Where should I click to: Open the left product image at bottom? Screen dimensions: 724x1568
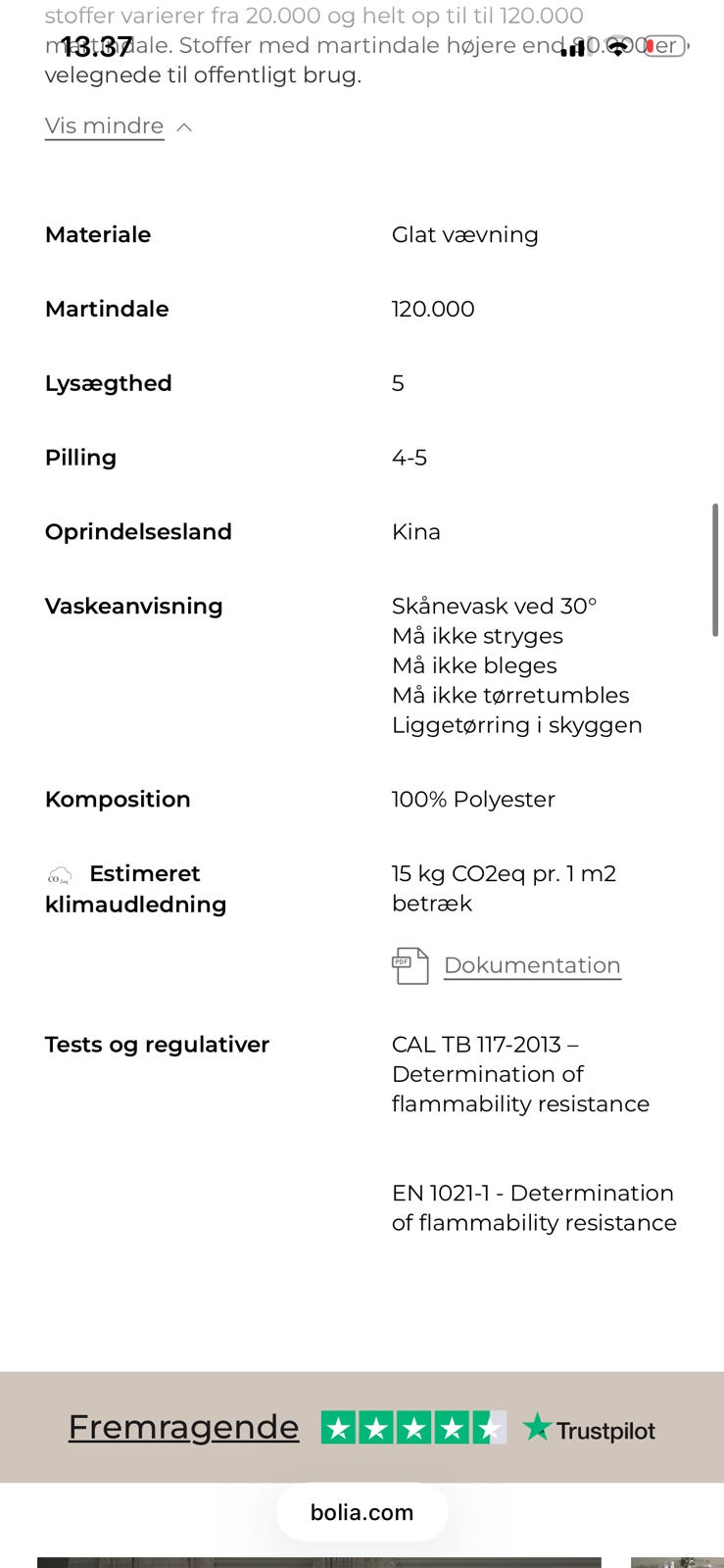point(318,1562)
